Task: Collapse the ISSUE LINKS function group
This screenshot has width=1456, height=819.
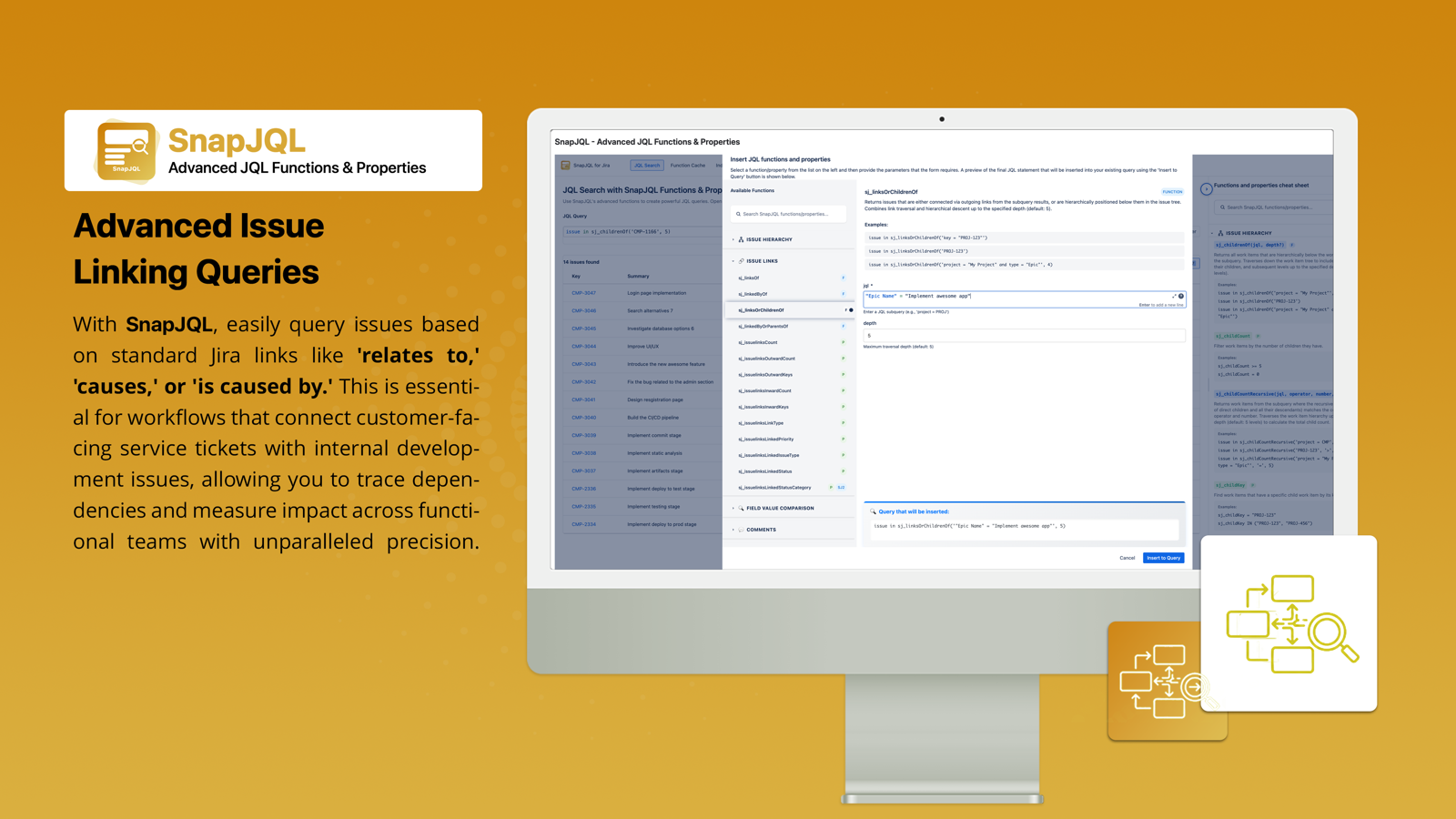Action: 732,261
